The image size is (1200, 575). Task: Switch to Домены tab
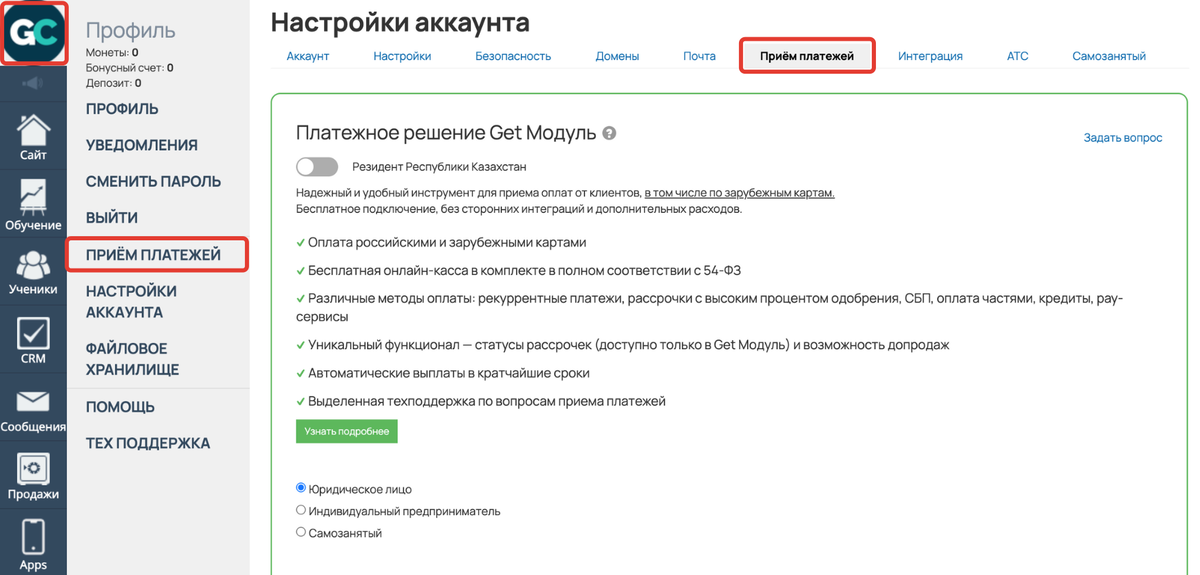coord(617,56)
